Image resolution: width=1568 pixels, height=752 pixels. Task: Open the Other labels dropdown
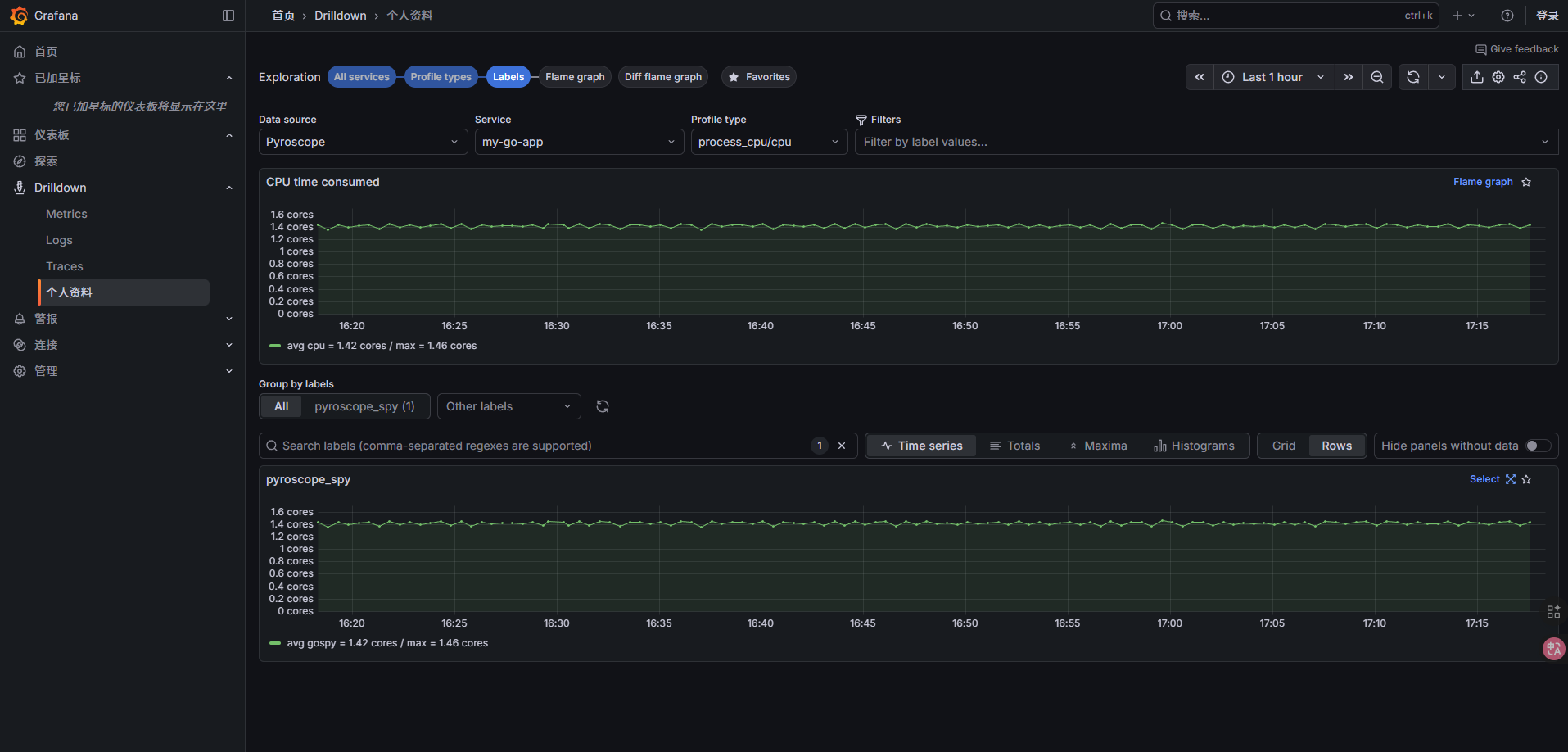pos(508,406)
